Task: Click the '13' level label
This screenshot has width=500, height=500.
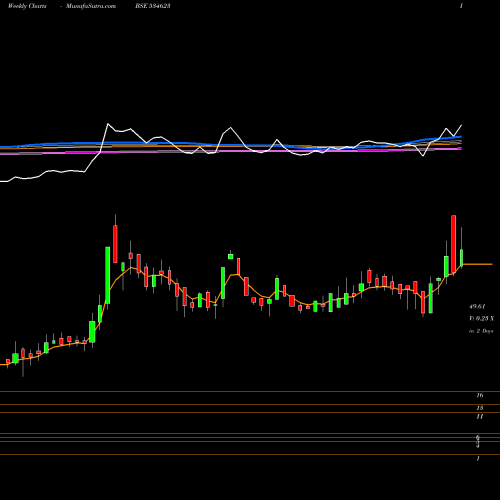Action: pos(480,408)
